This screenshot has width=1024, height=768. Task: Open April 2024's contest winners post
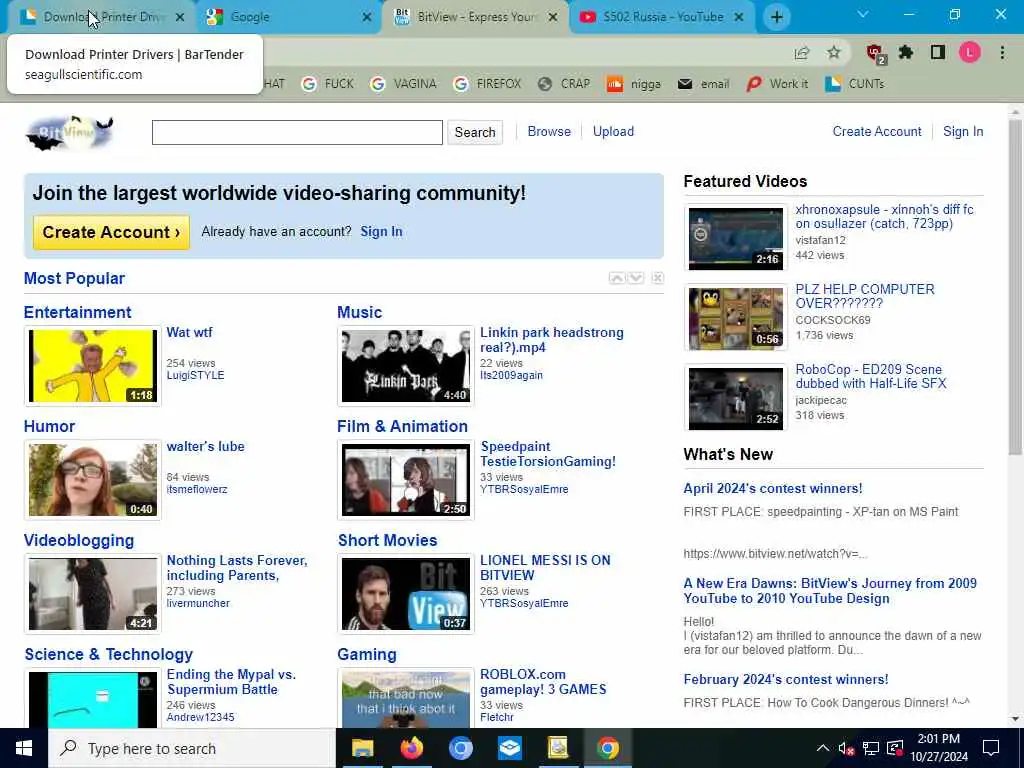pos(773,488)
